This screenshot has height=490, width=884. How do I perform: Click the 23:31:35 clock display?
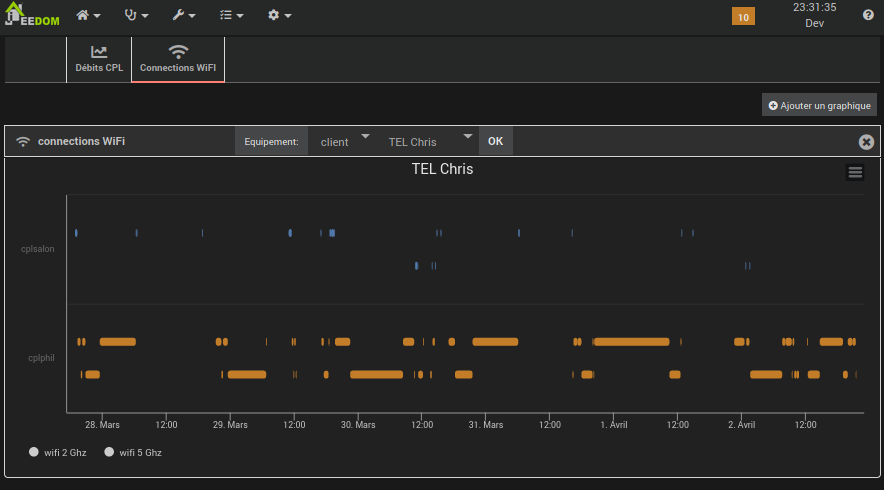pos(815,7)
